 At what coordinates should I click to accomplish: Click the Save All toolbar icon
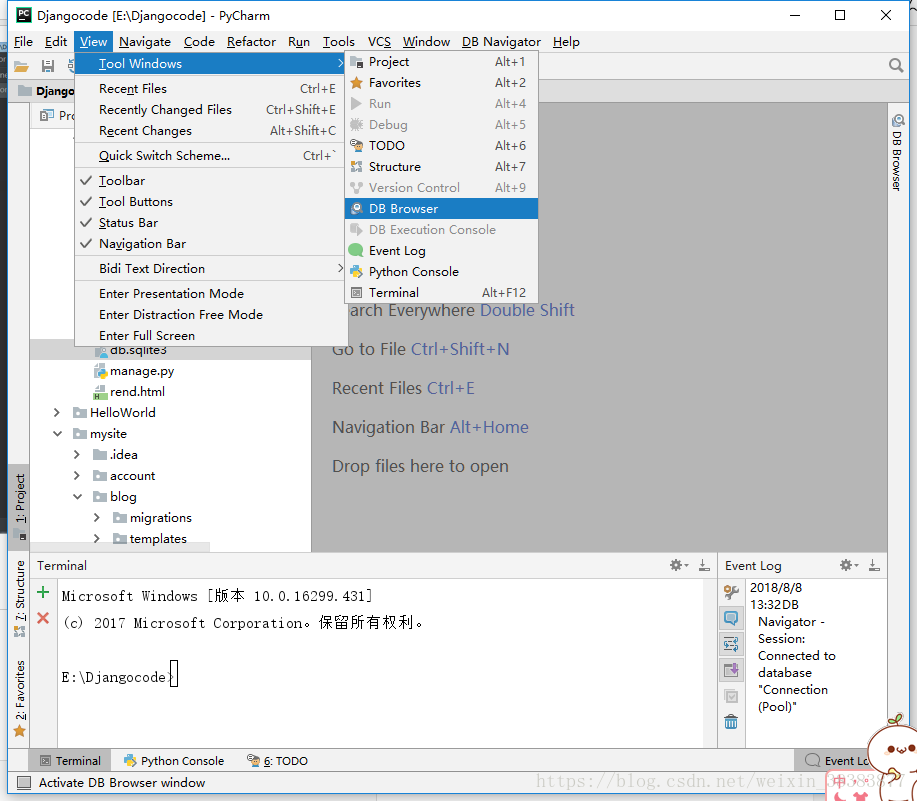point(48,66)
